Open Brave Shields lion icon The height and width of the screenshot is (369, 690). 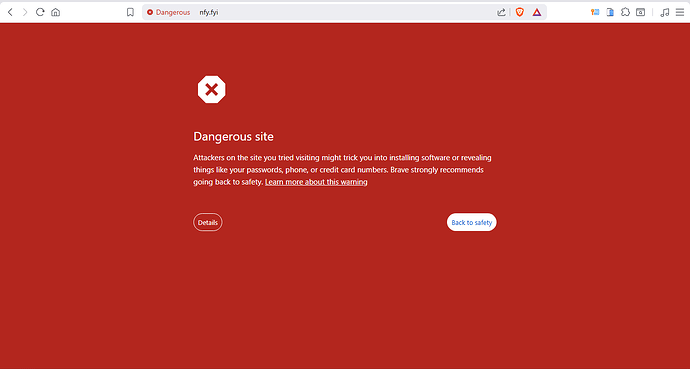pos(520,12)
